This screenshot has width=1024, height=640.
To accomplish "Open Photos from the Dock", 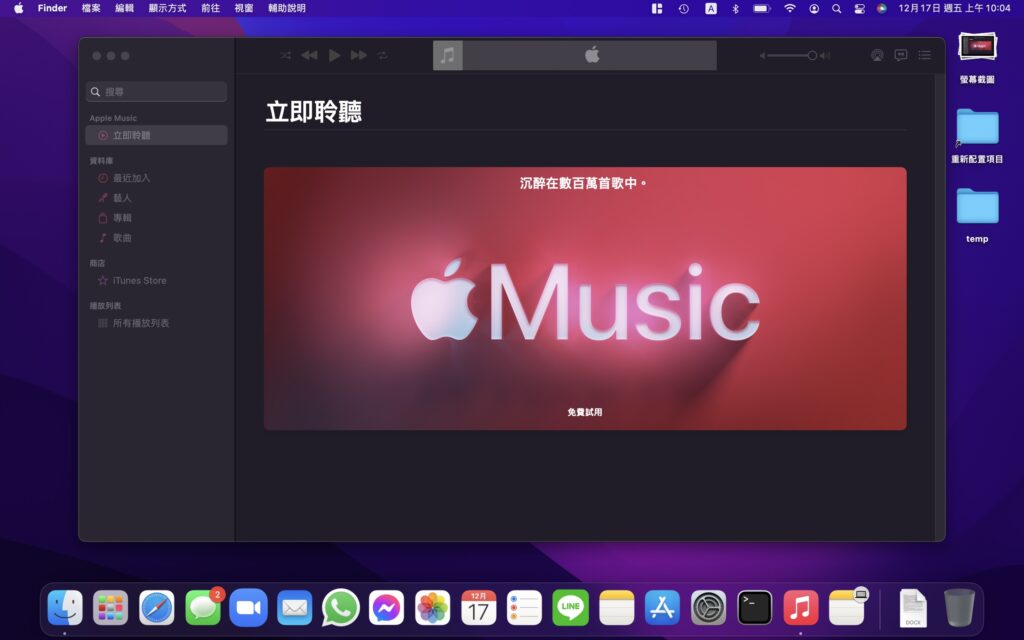I will coord(432,607).
